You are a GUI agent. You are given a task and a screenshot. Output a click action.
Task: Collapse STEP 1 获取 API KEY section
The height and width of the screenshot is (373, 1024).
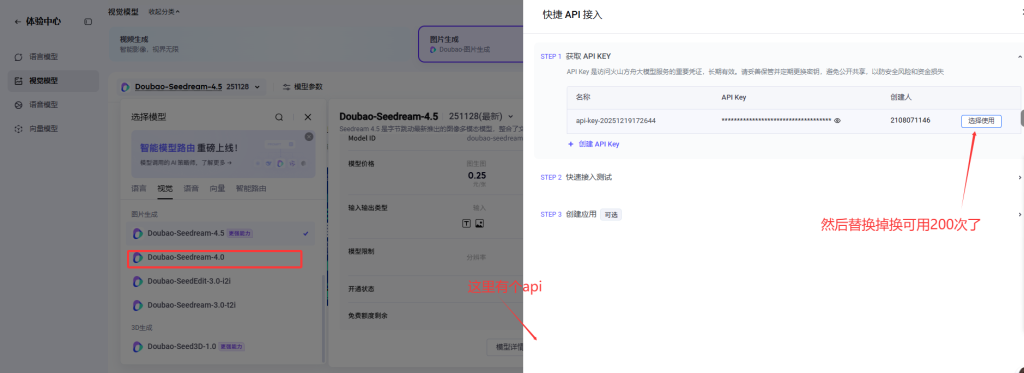point(1019,56)
